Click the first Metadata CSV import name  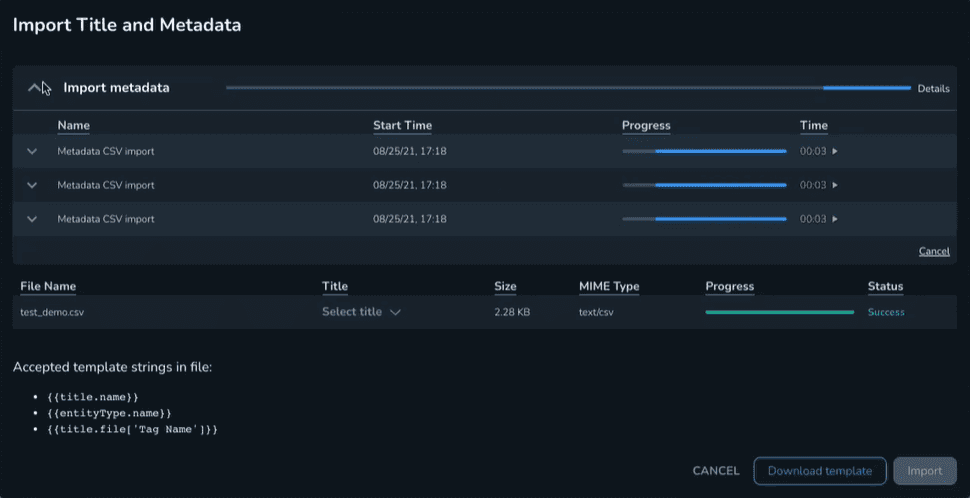coord(106,151)
